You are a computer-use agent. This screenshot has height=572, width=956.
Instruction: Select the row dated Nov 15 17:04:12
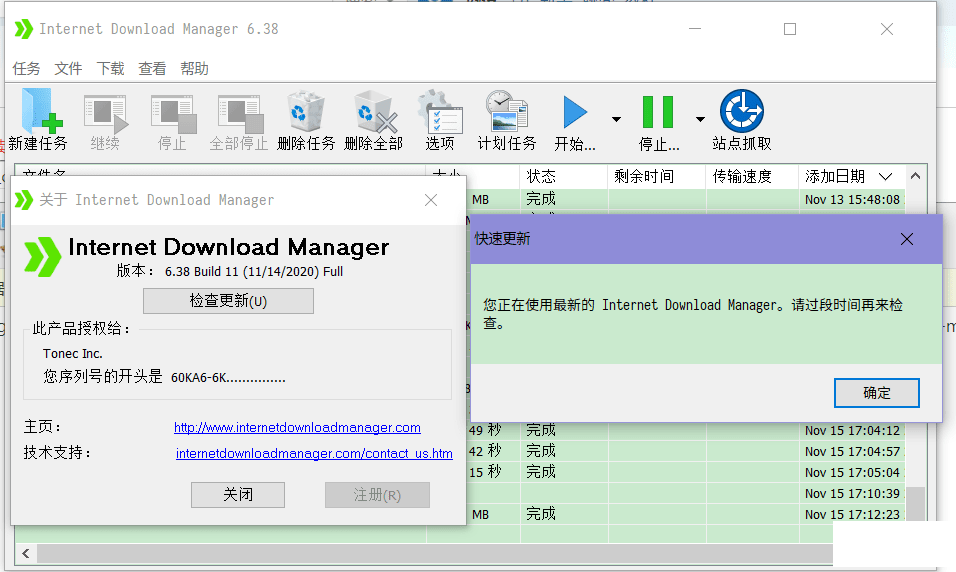[x=684, y=431]
